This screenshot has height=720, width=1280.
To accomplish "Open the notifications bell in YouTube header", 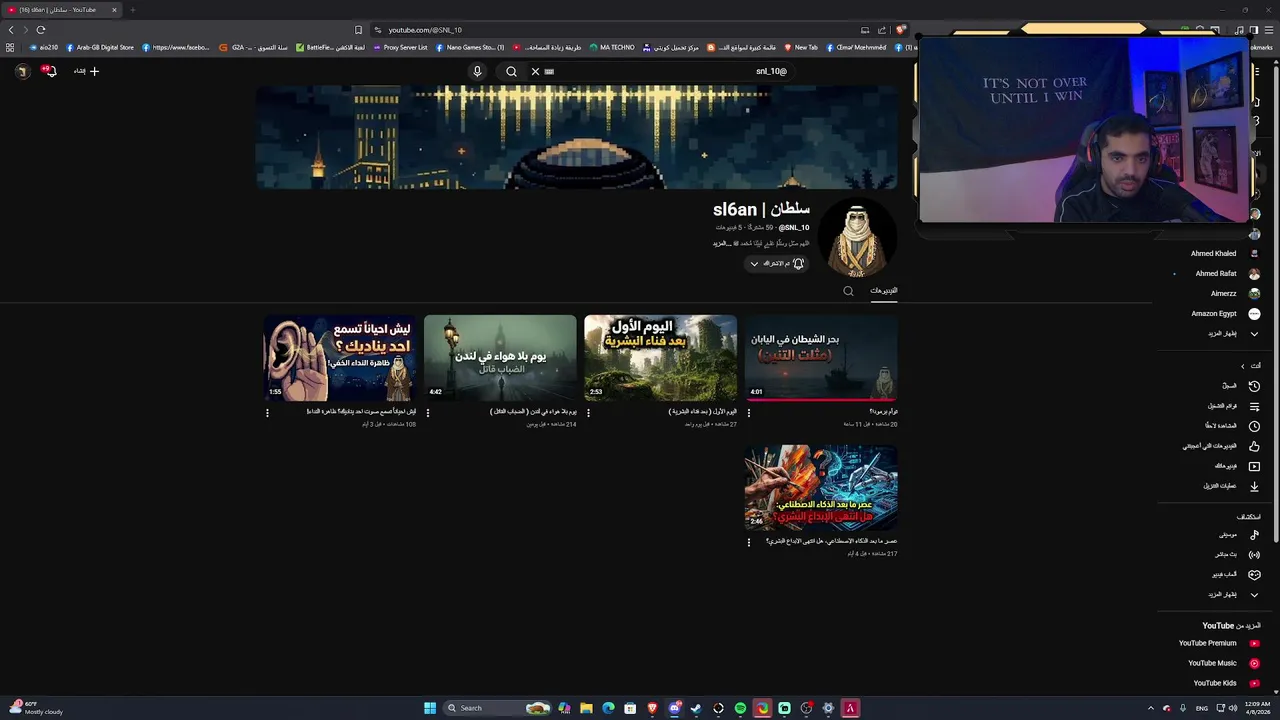I will [x=49, y=71].
